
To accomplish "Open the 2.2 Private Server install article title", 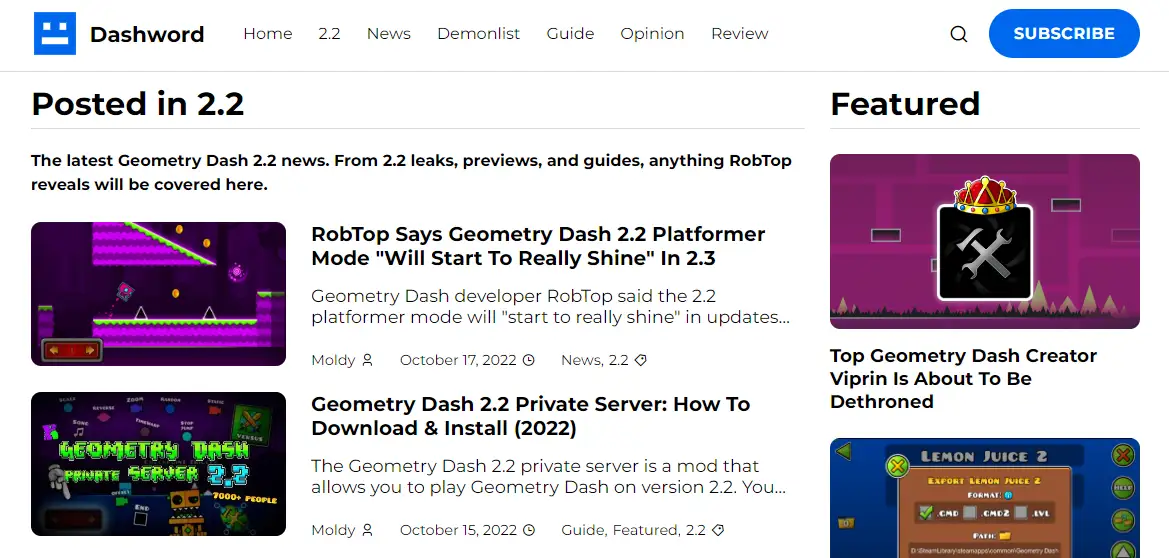I will 531,416.
